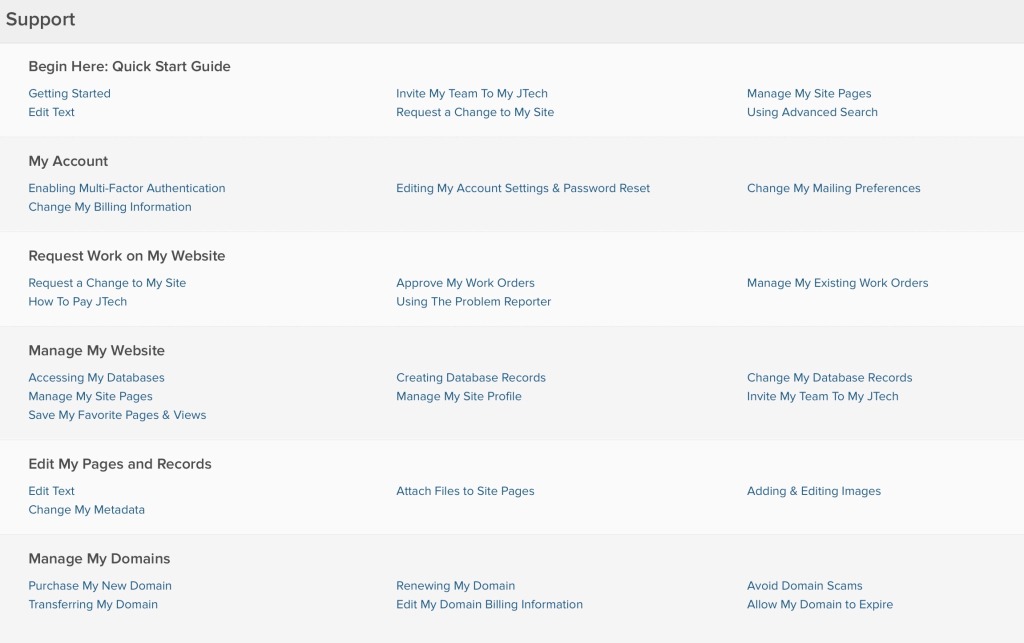Select Save My Favorite Pages & Views

(117, 415)
